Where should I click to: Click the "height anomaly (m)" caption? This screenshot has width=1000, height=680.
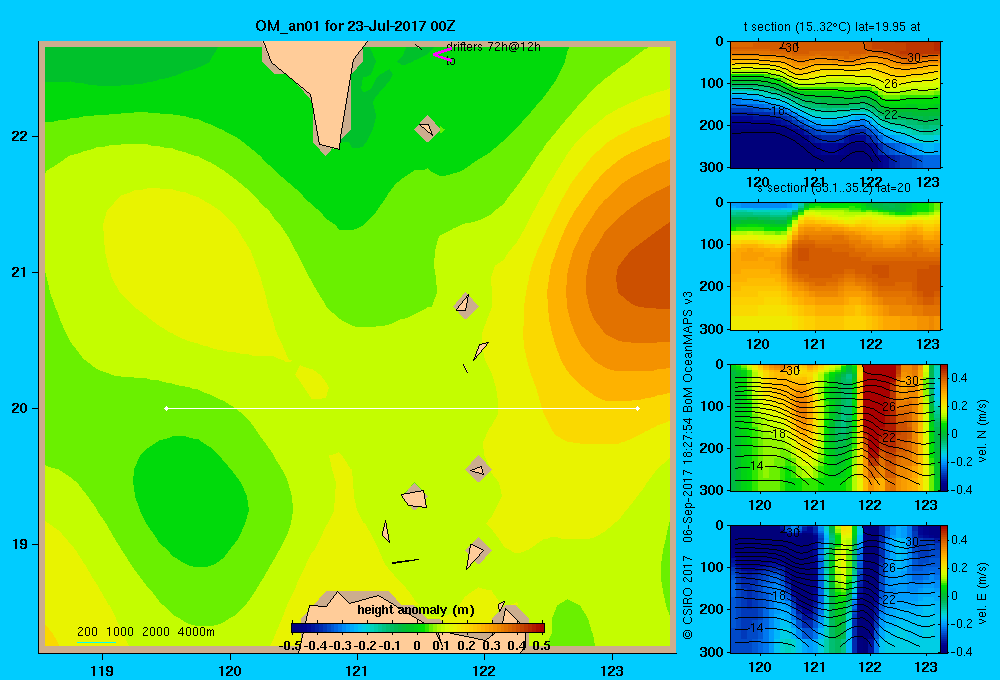tap(416, 610)
